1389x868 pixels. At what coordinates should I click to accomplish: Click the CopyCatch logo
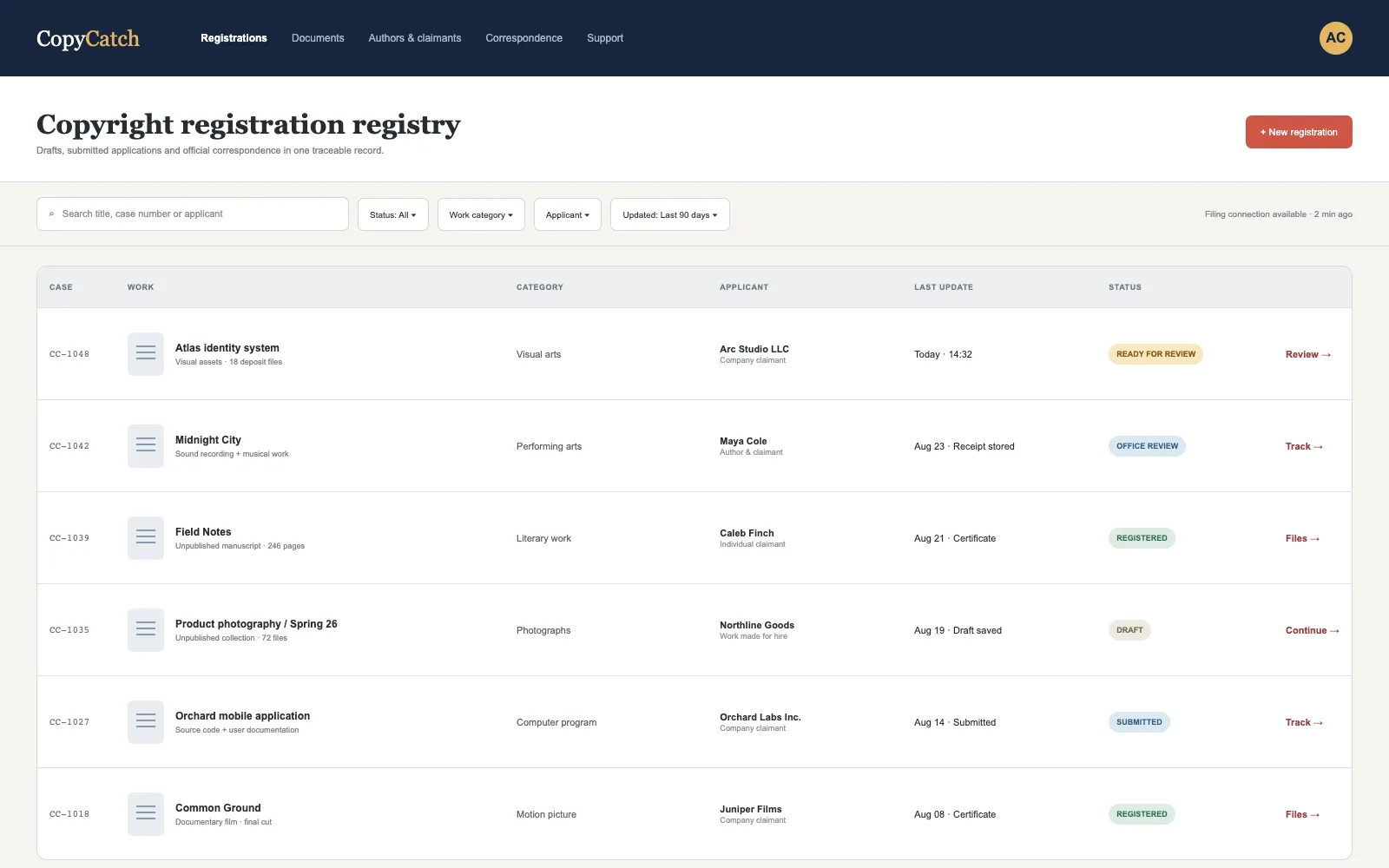[x=88, y=38]
